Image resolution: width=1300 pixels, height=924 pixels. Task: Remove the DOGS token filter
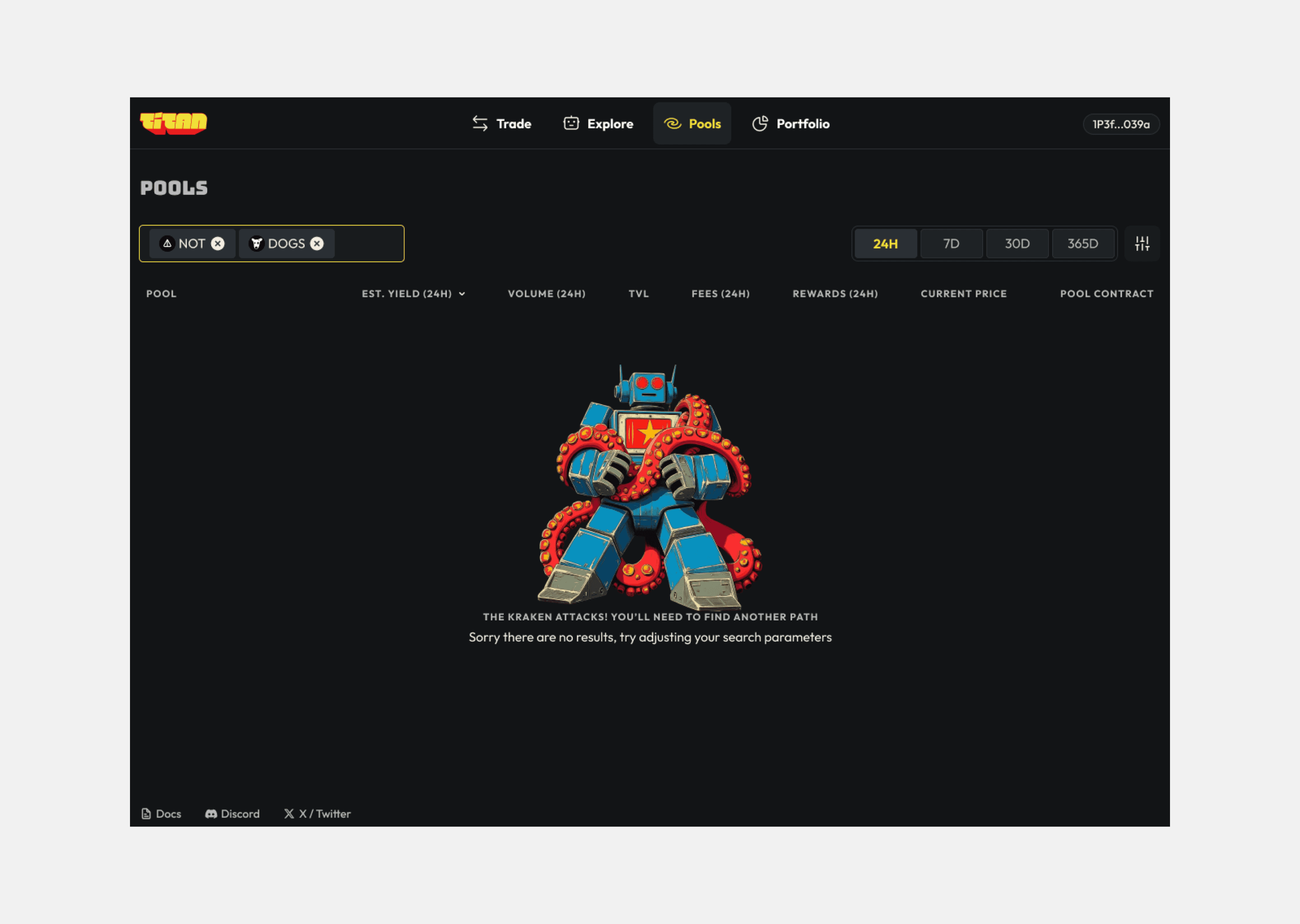317,244
